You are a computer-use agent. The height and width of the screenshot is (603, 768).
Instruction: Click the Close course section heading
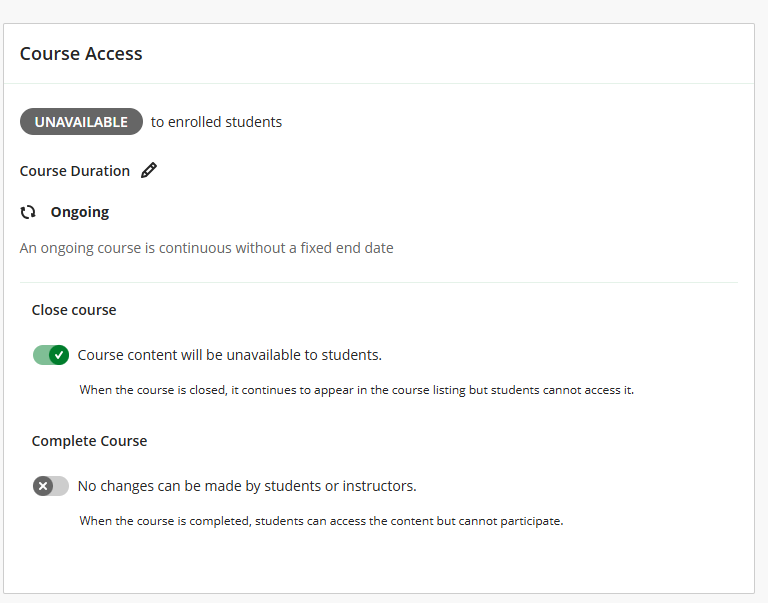74,310
